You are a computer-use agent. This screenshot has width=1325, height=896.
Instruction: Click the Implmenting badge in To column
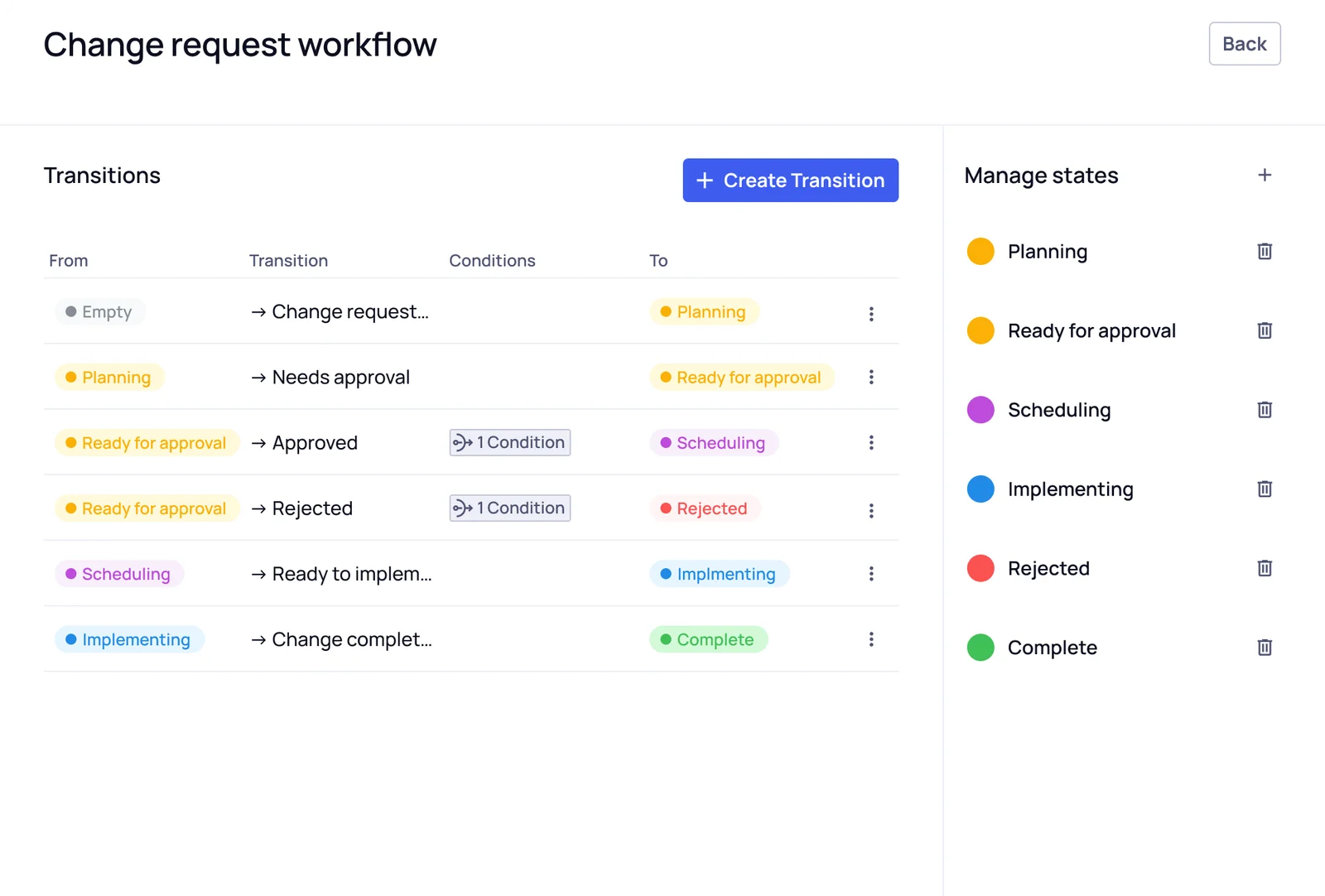click(719, 573)
